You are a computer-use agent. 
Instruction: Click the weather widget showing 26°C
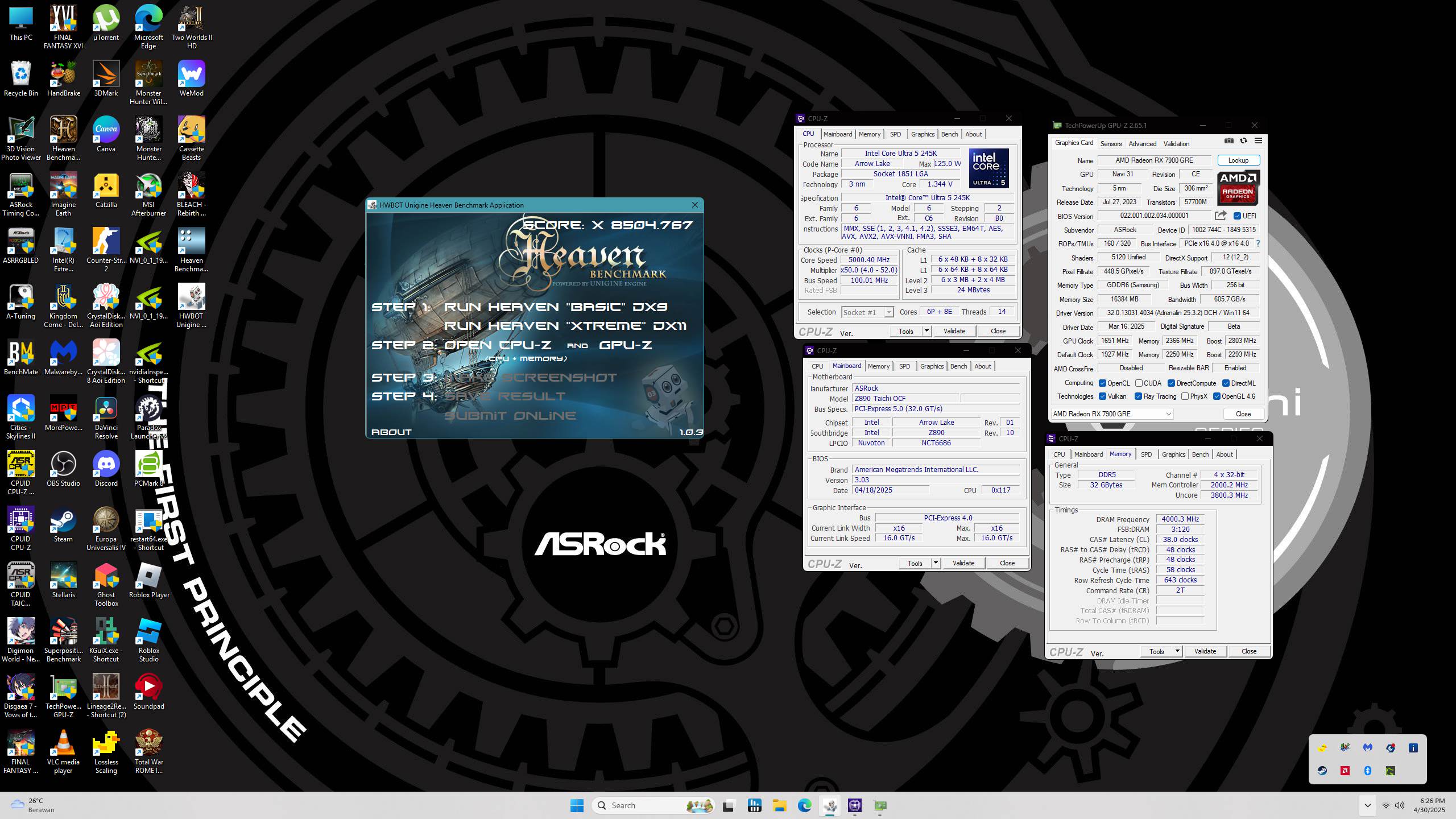click(x=33, y=805)
